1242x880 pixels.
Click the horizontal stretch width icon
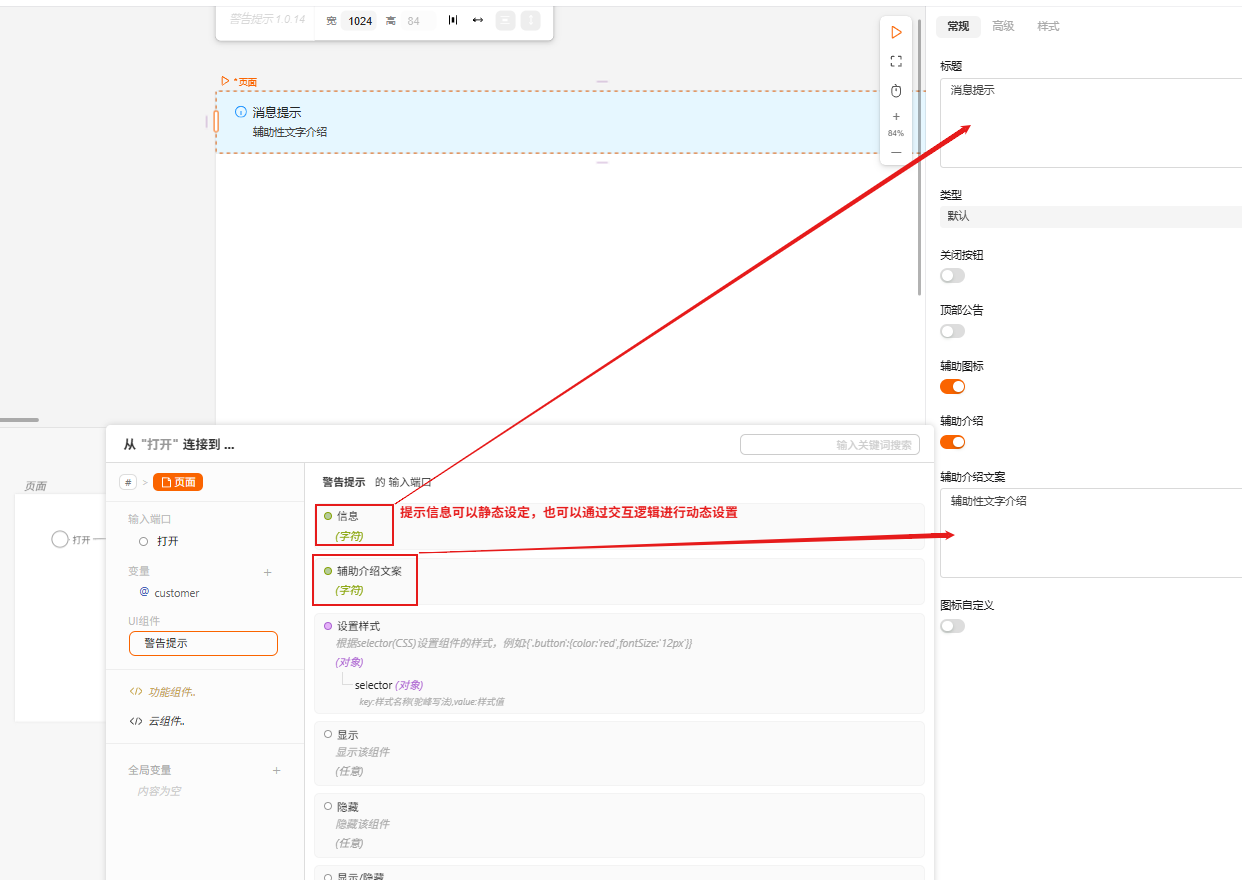point(478,20)
